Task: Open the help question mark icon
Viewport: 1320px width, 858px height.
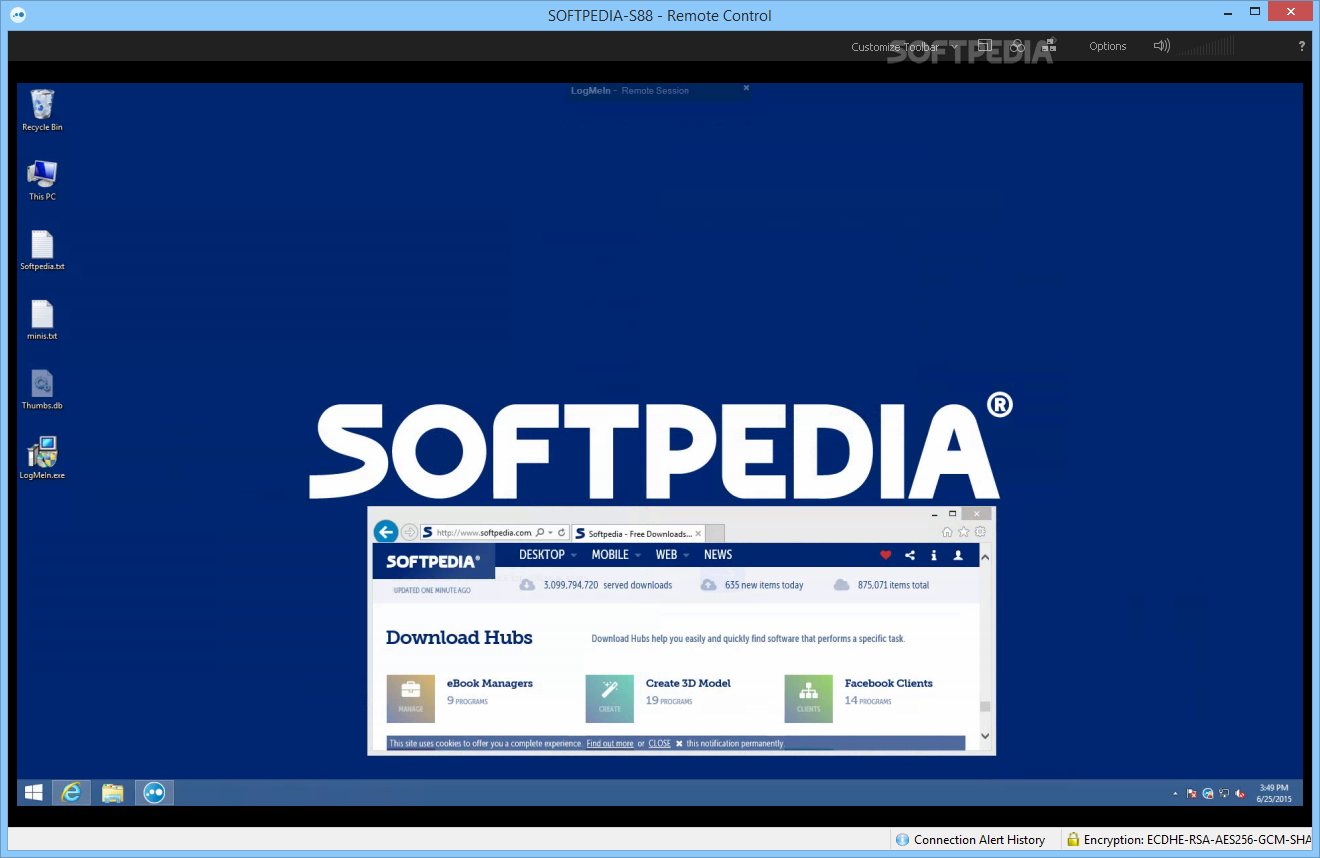Action: [1302, 47]
